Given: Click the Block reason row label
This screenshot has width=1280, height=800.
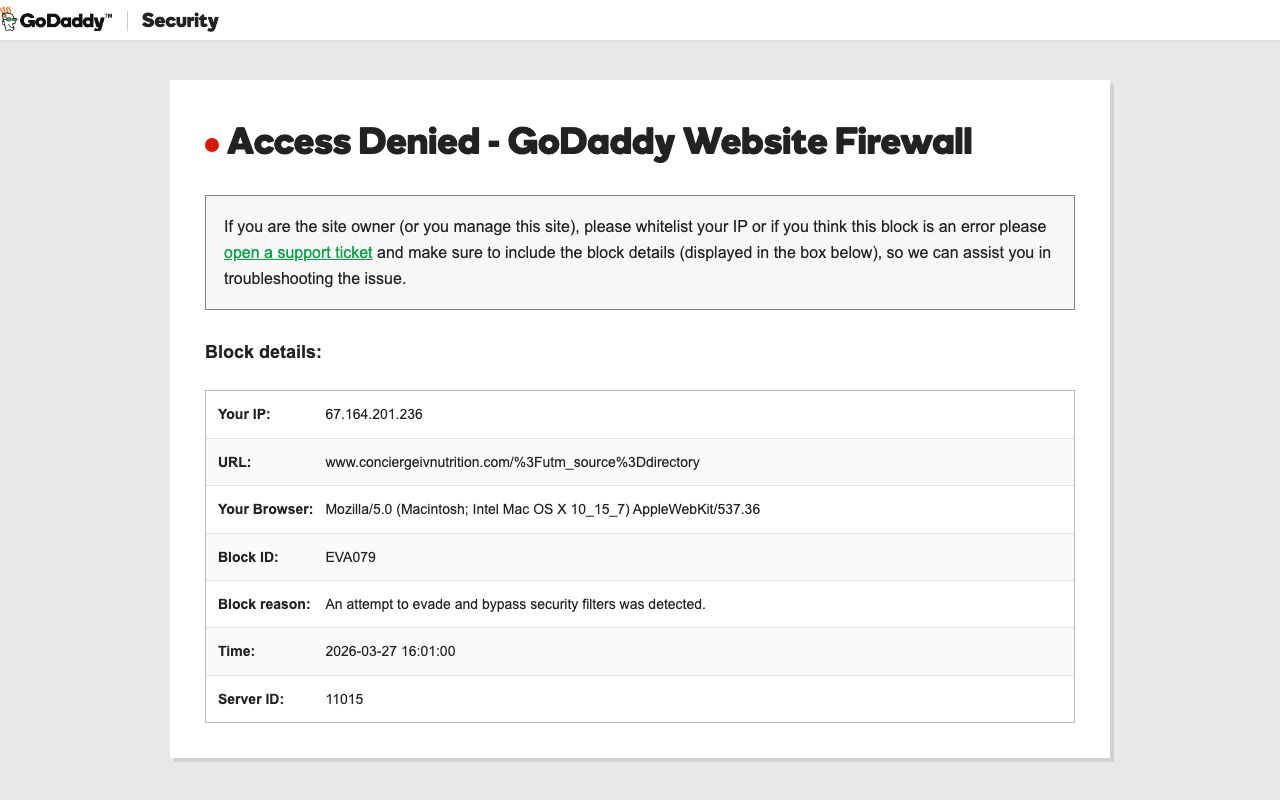Looking at the screenshot, I should point(264,604).
